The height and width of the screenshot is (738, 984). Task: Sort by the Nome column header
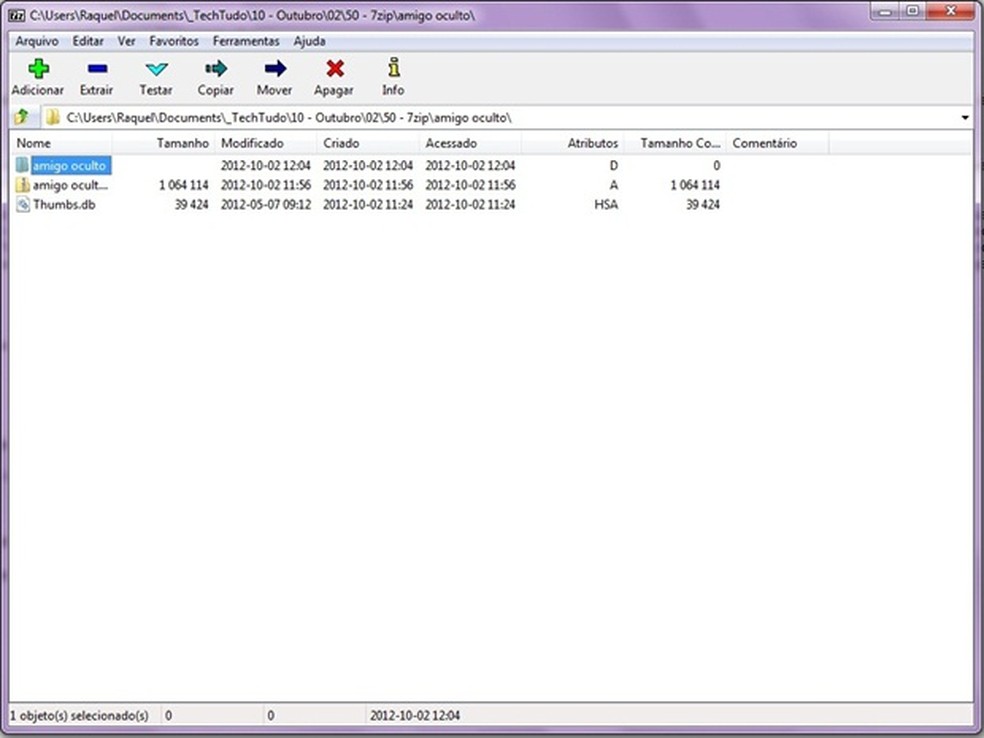(x=62, y=143)
